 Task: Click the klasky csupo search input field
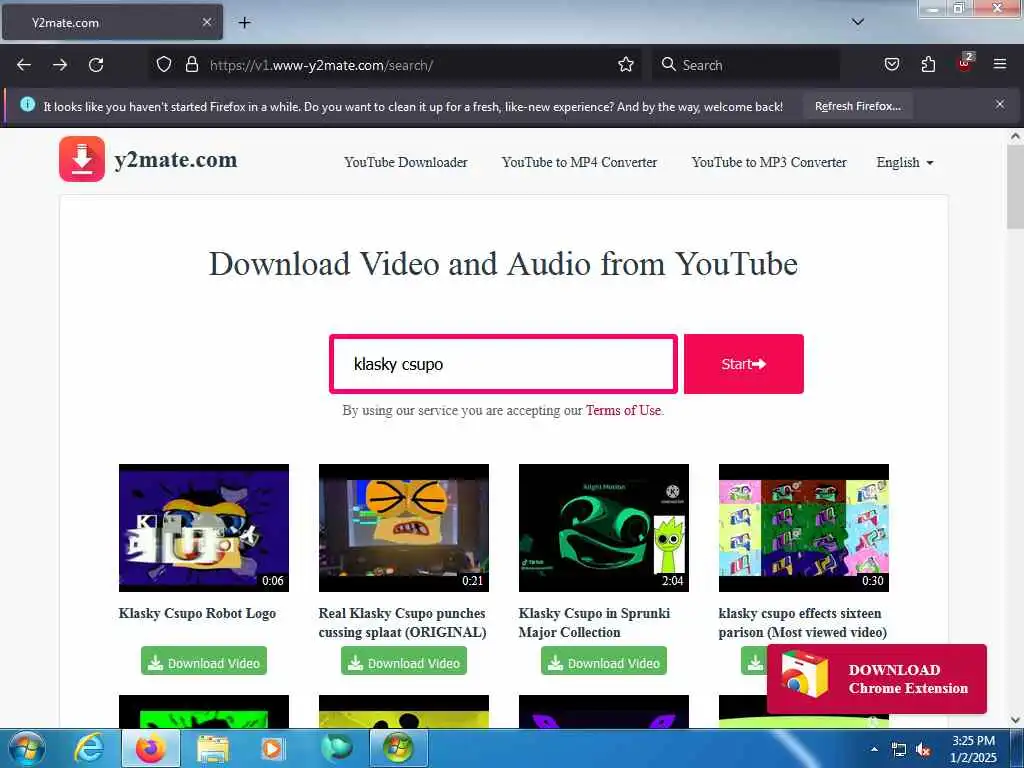(x=503, y=364)
